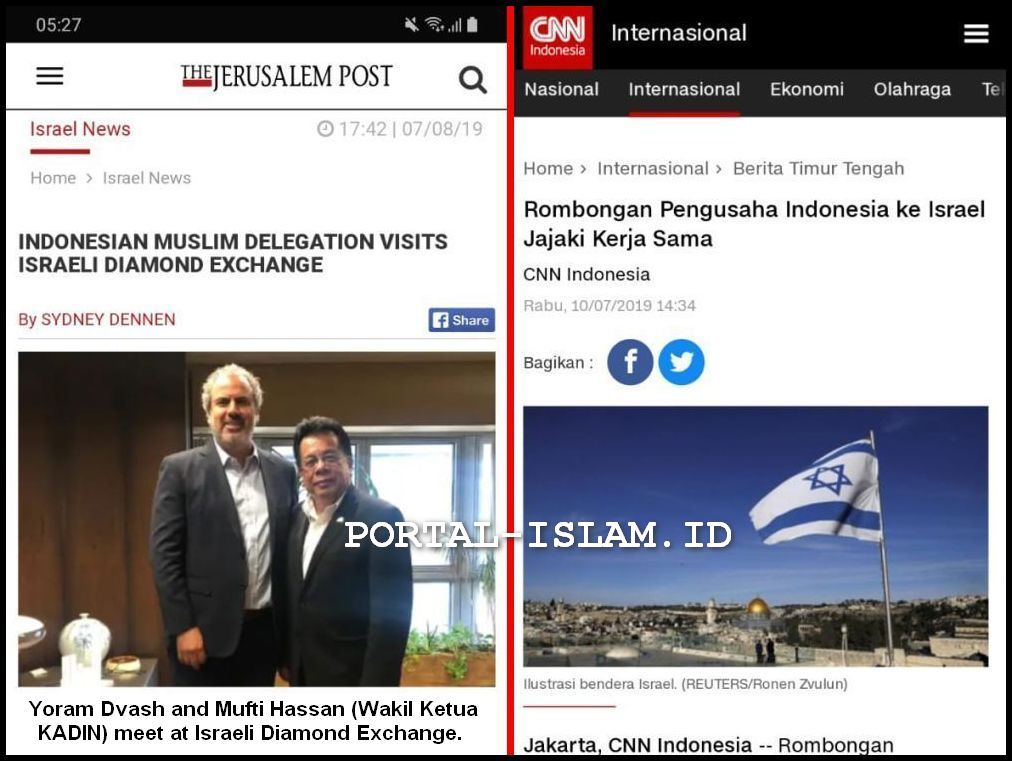Click Home breadcrumb on Jerusalem Post
1012x761 pixels.
(53, 178)
